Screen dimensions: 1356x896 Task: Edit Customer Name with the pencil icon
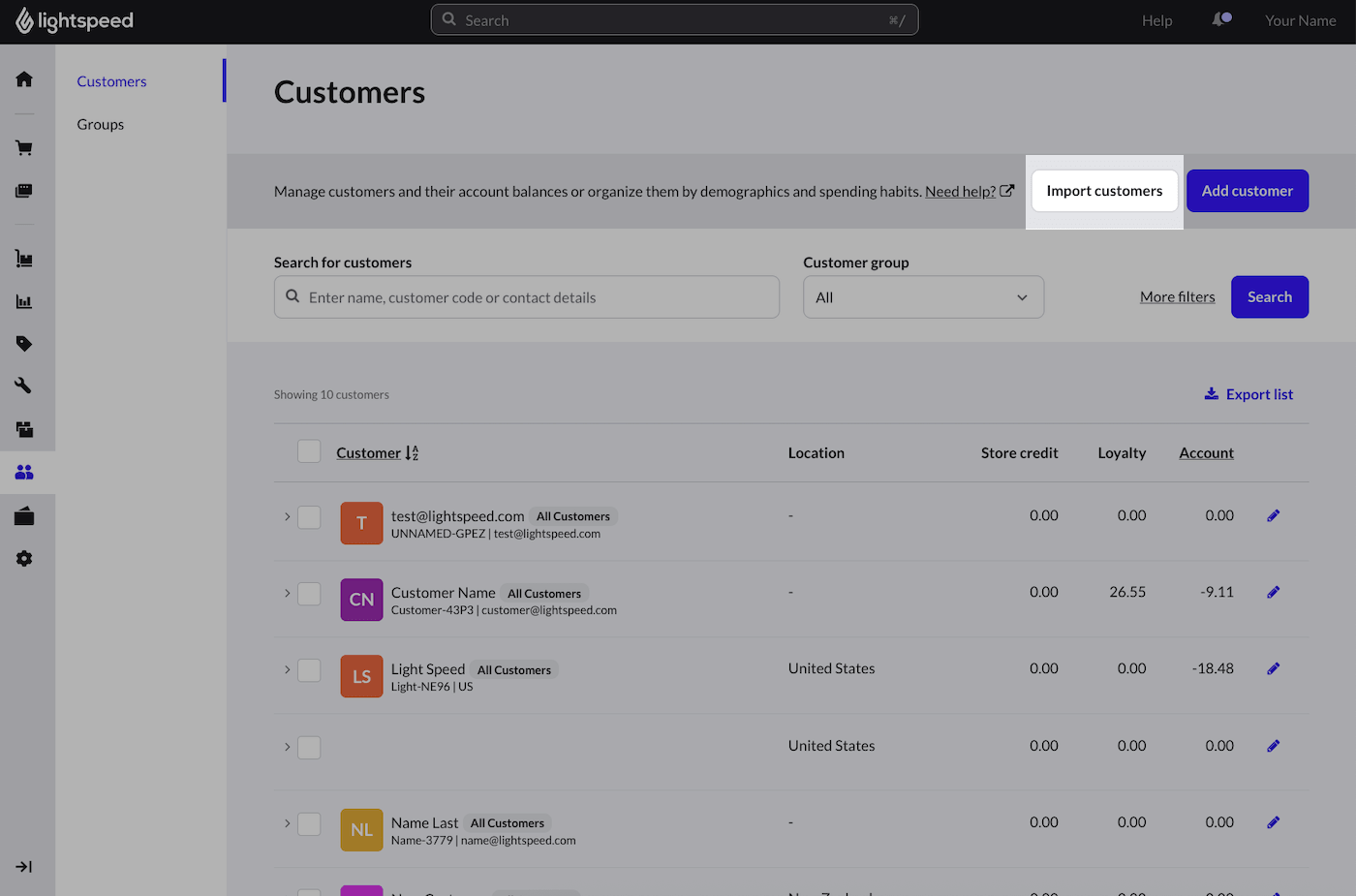[x=1274, y=592]
